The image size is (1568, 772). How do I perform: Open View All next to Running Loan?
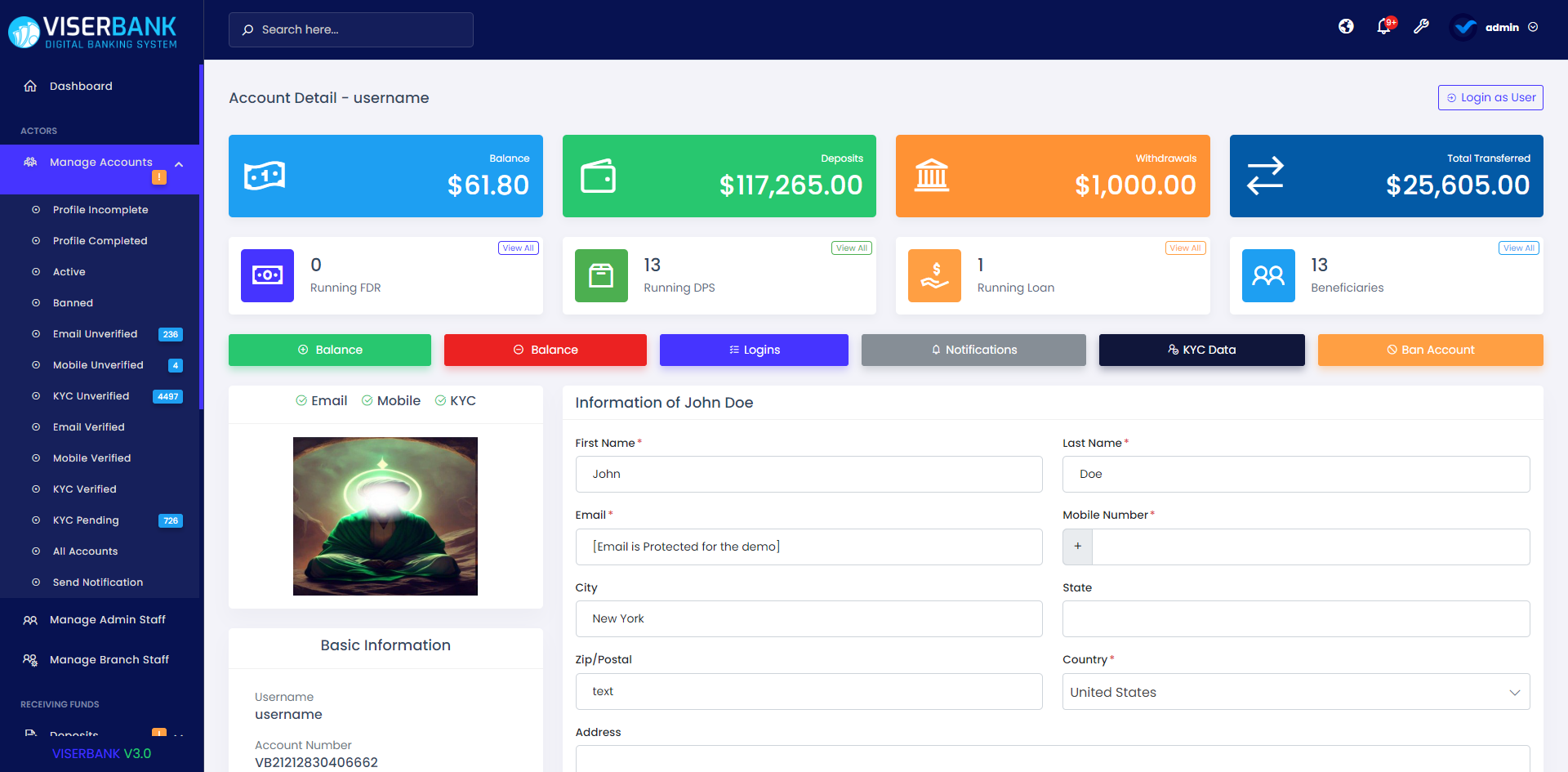tap(1185, 248)
